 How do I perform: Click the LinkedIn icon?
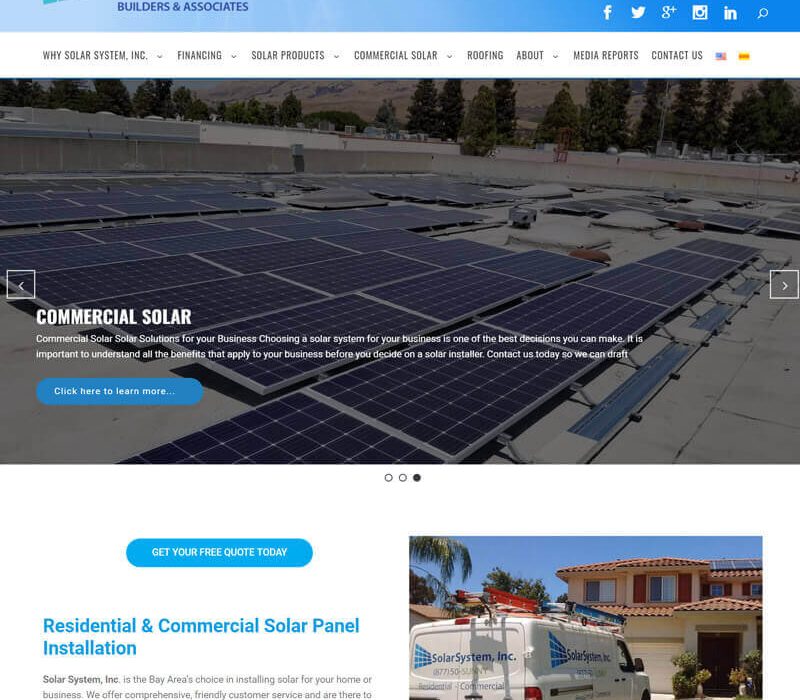tap(731, 13)
